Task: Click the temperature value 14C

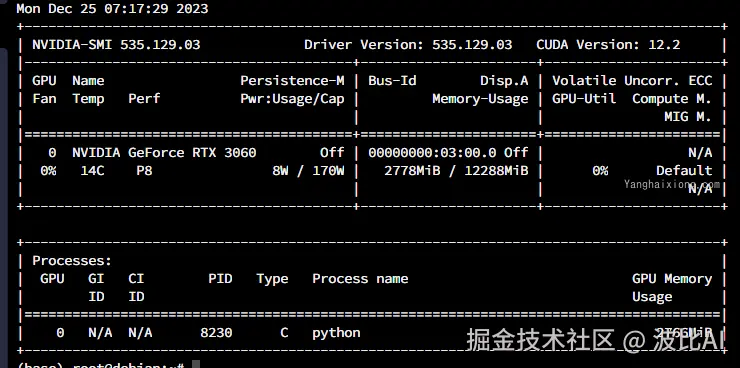Action: (x=92, y=170)
